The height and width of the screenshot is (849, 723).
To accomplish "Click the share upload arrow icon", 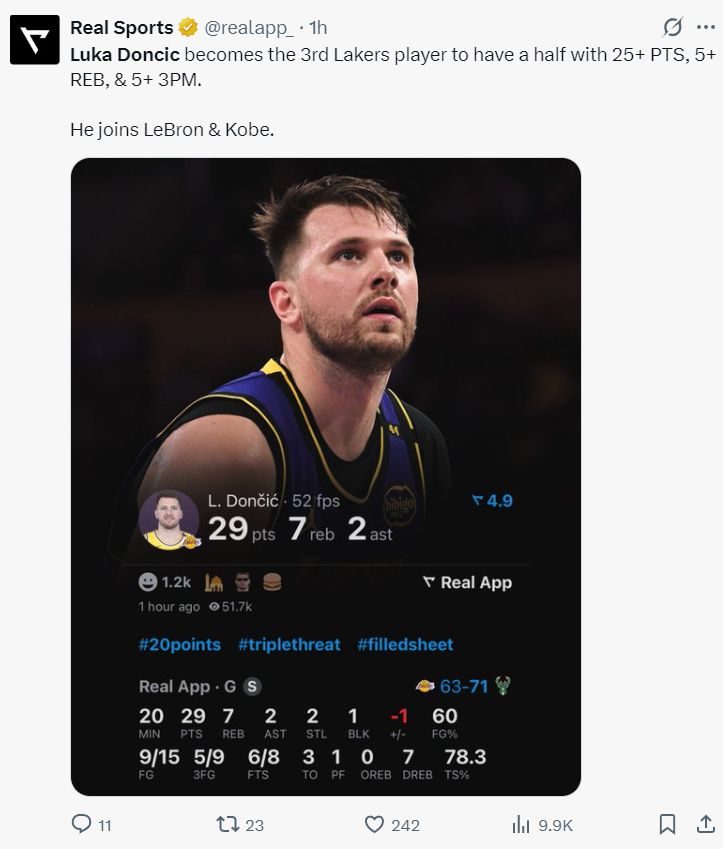I will pyautogui.click(x=705, y=824).
